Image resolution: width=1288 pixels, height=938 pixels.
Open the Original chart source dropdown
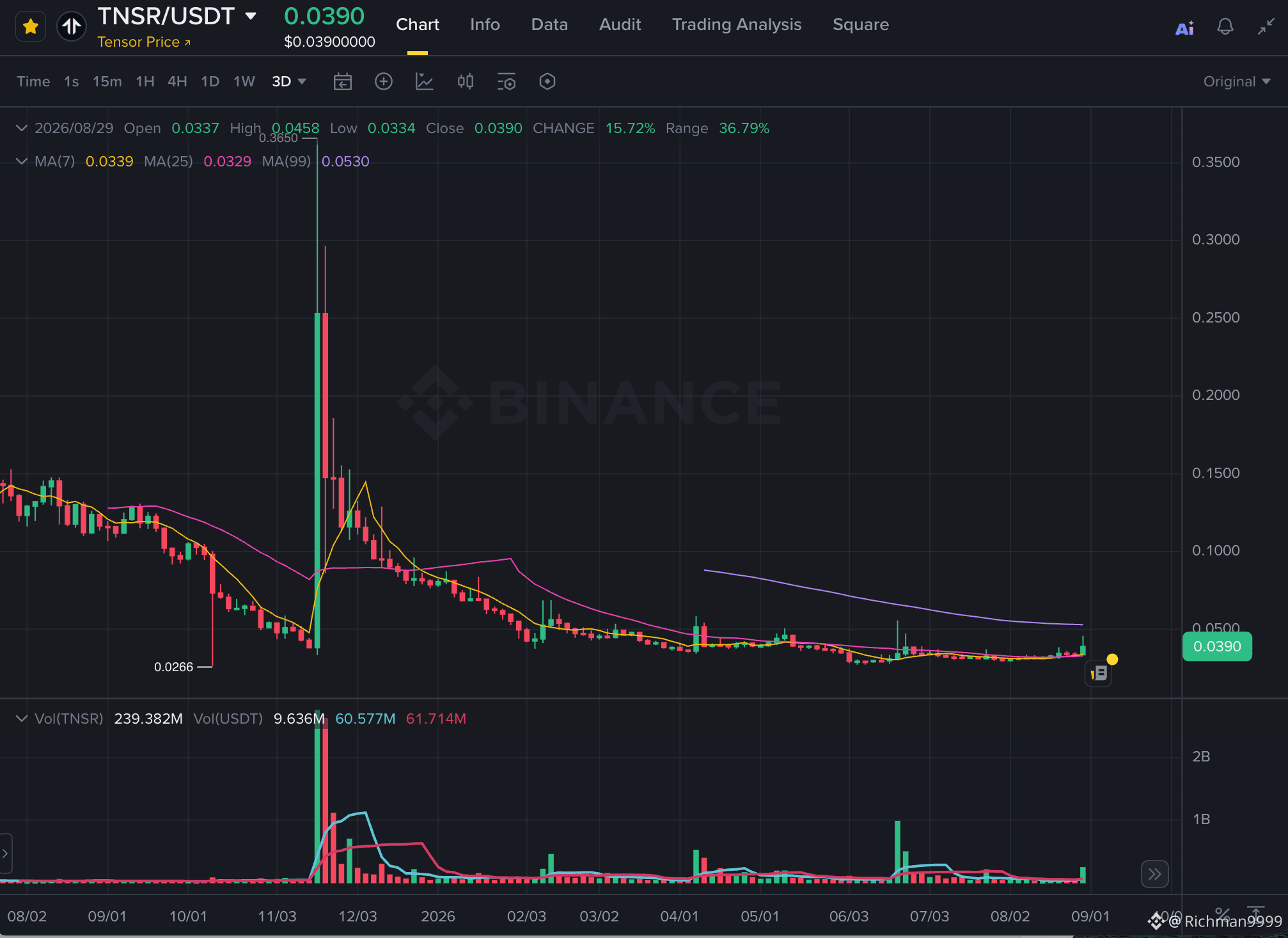[1237, 82]
